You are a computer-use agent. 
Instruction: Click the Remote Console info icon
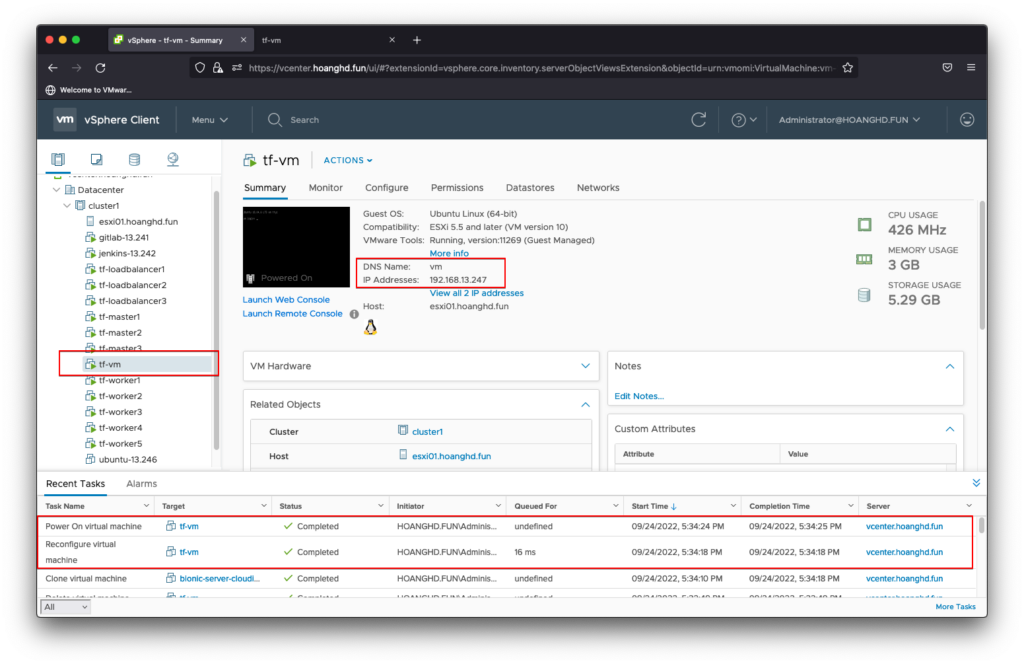[x=354, y=314]
